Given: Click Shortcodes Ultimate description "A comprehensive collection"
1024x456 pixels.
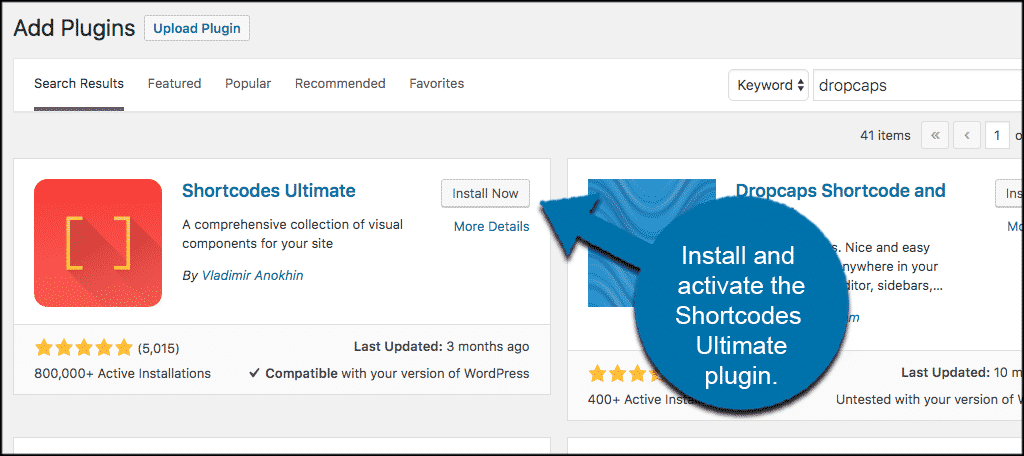Looking at the screenshot, I should coord(293,234).
